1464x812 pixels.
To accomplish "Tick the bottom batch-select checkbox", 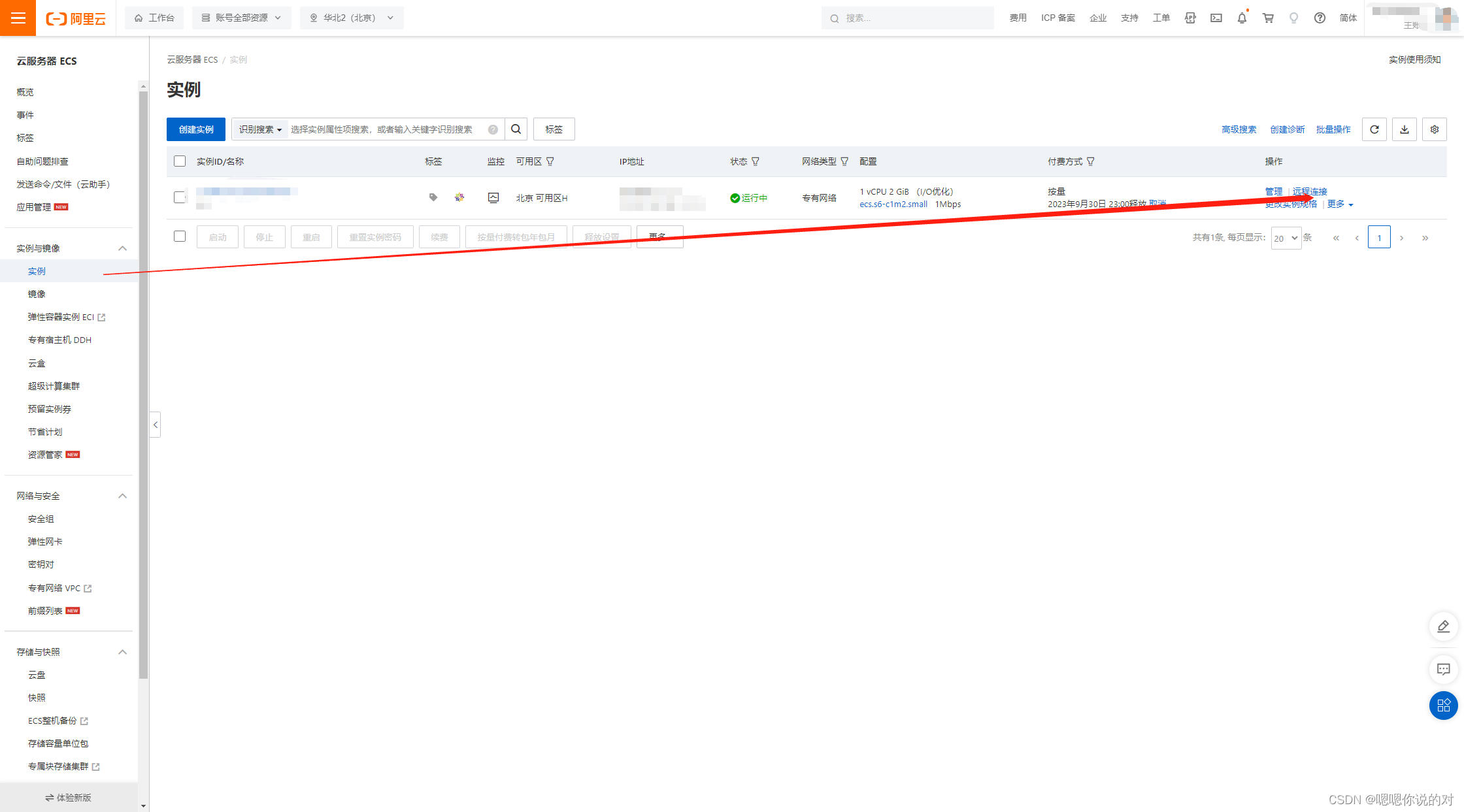I will tap(180, 236).
